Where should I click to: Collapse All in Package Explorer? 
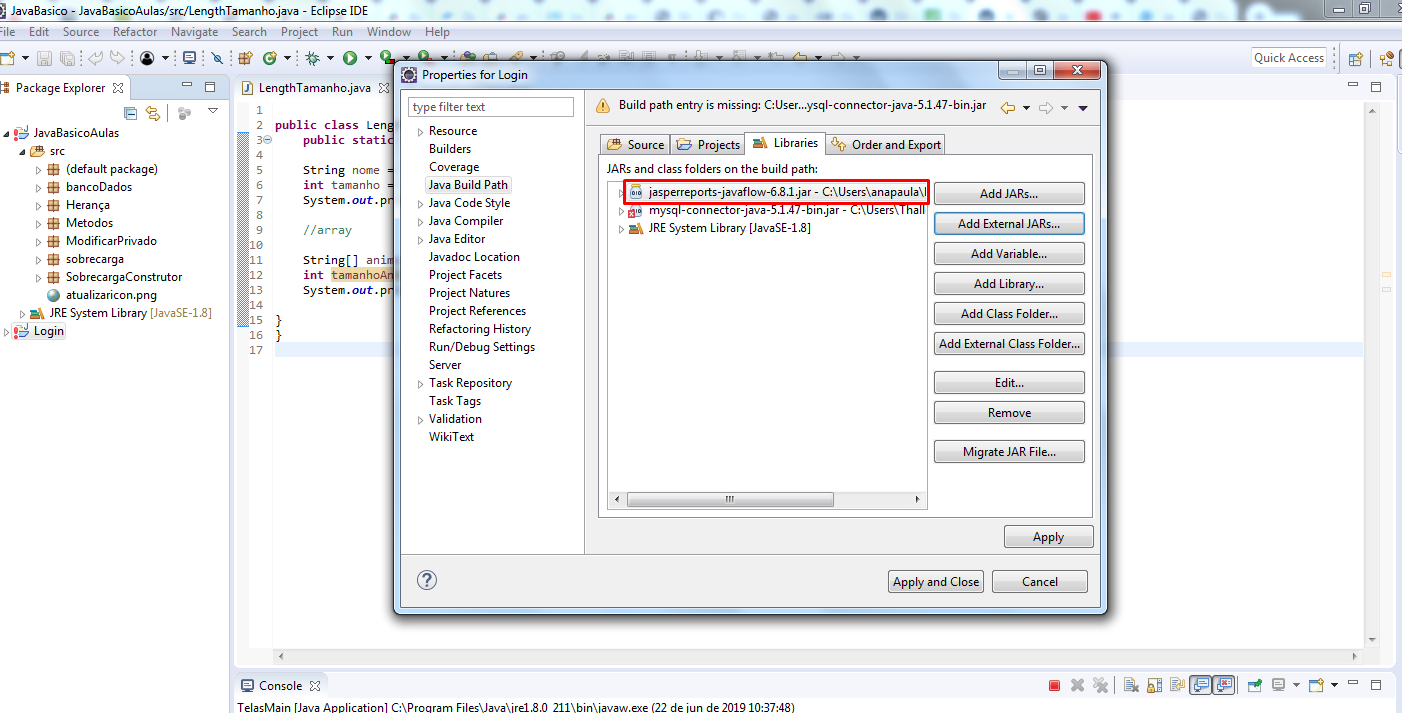[x=131, y=113]
